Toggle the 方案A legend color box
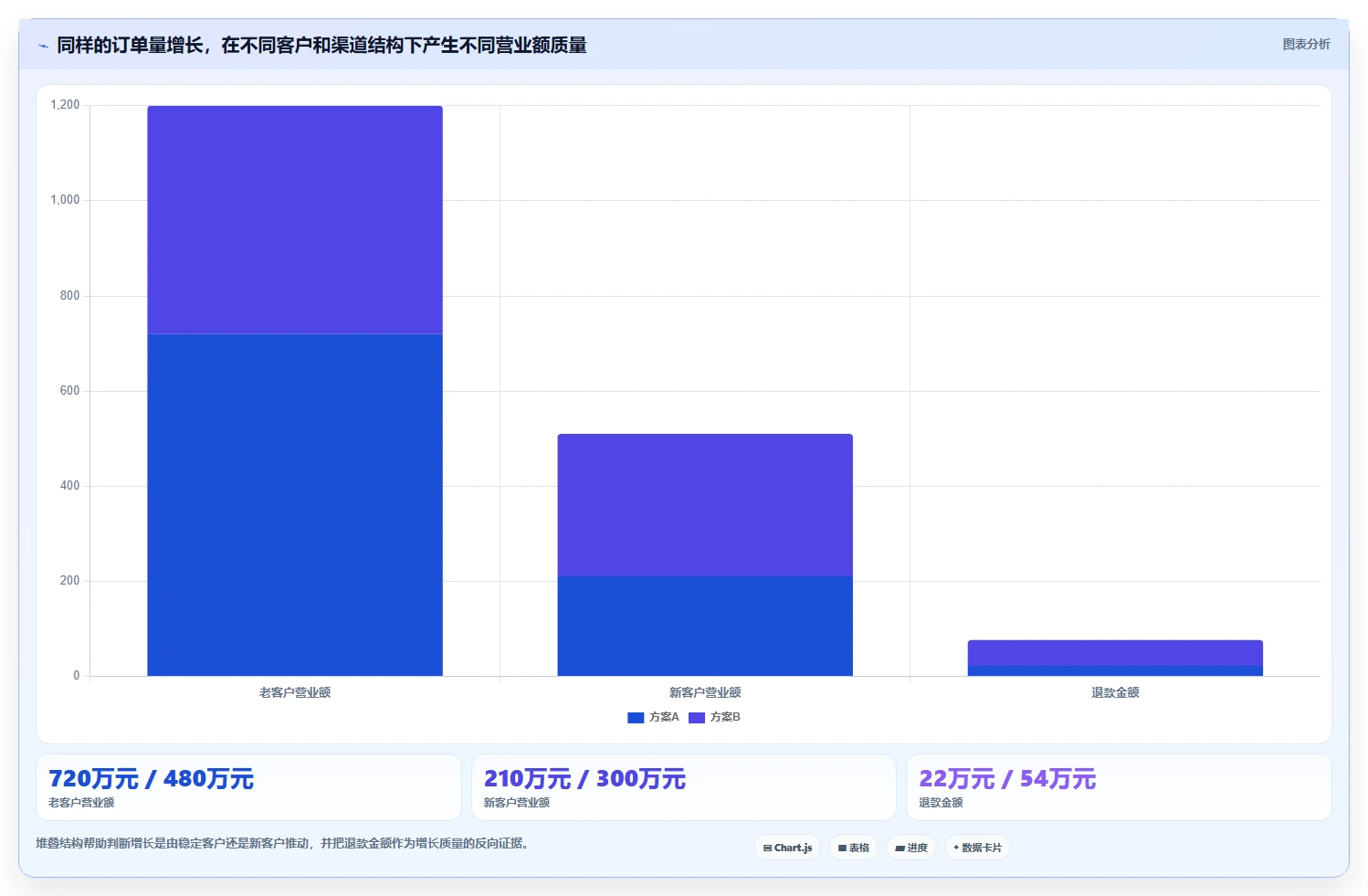The width and height of the screenshot is (1368, 896). tap(636, 718)
